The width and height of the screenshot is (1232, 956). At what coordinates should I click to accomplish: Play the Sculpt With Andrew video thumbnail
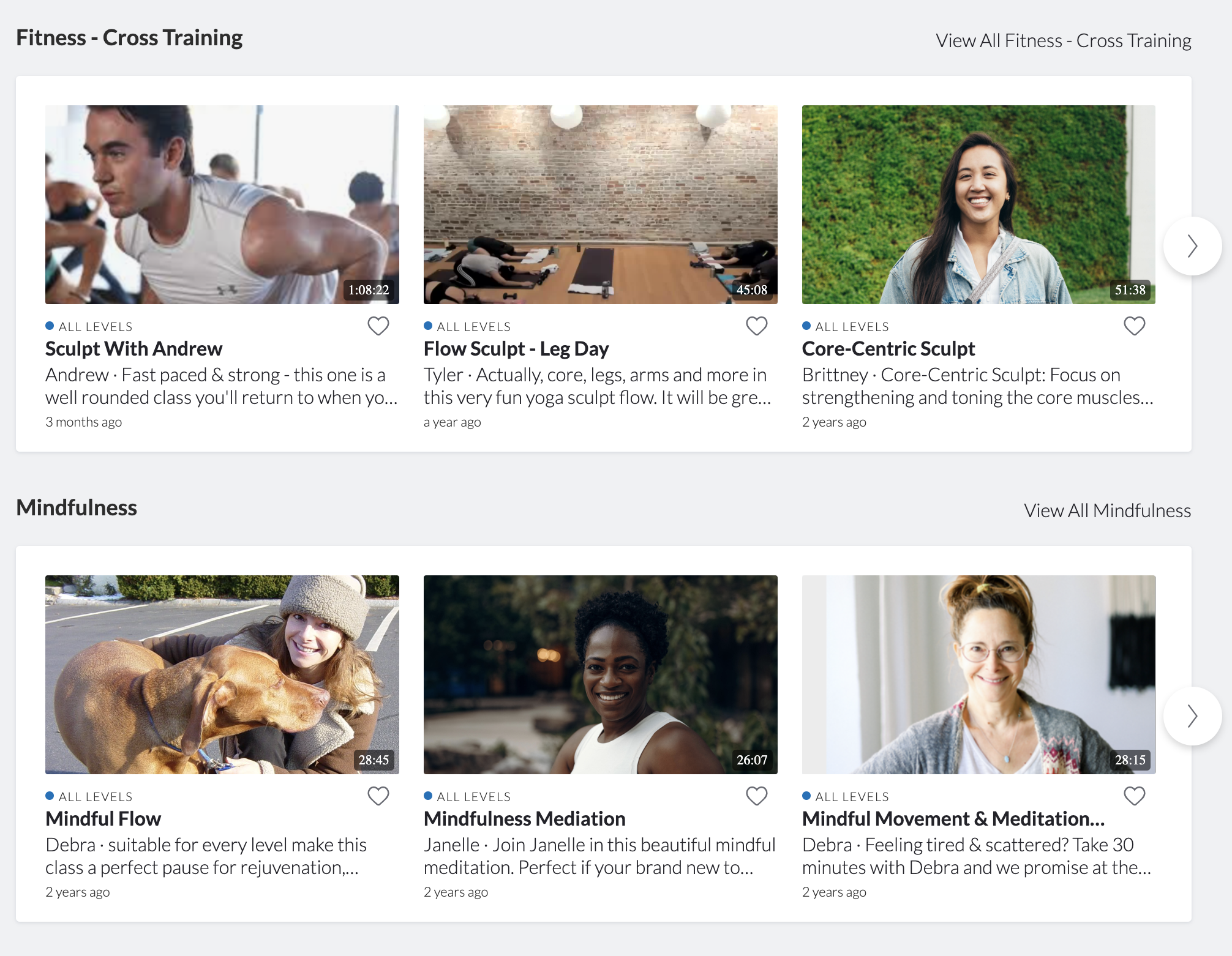222,204
